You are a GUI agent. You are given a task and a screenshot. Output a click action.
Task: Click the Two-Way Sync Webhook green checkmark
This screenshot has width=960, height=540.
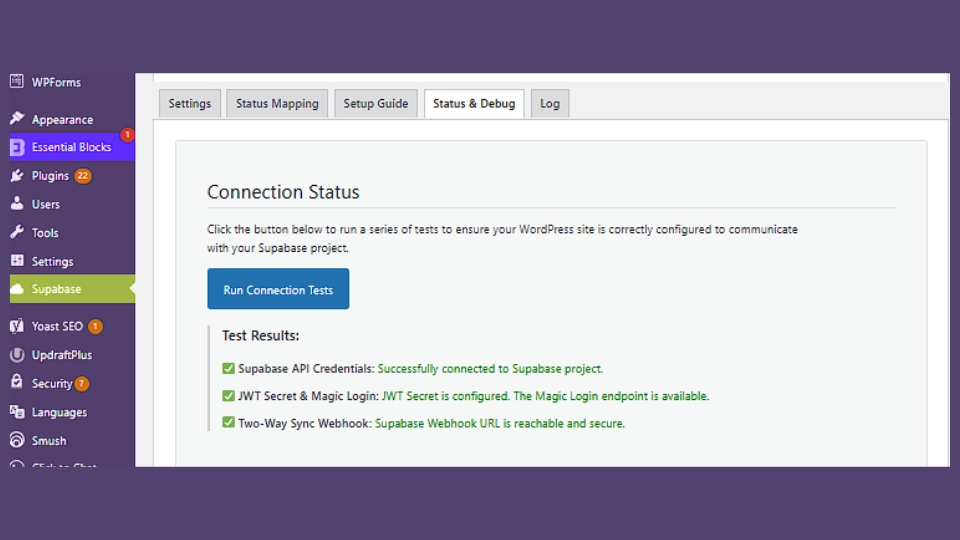point(228,422)
